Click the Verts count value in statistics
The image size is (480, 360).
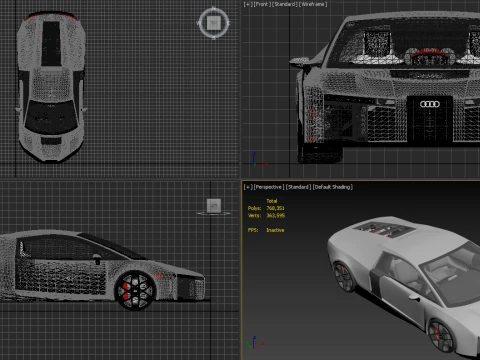tap(276, 216)
